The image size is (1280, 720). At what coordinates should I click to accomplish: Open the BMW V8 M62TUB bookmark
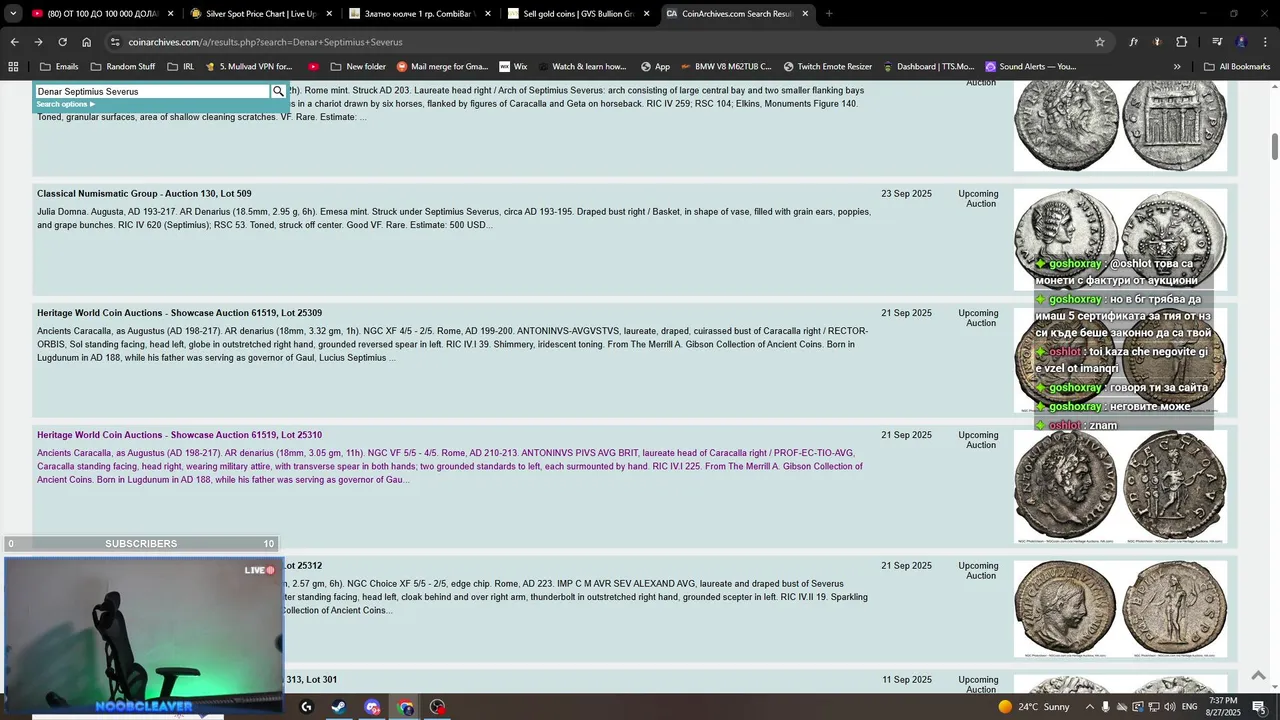[x=726, y=67]
